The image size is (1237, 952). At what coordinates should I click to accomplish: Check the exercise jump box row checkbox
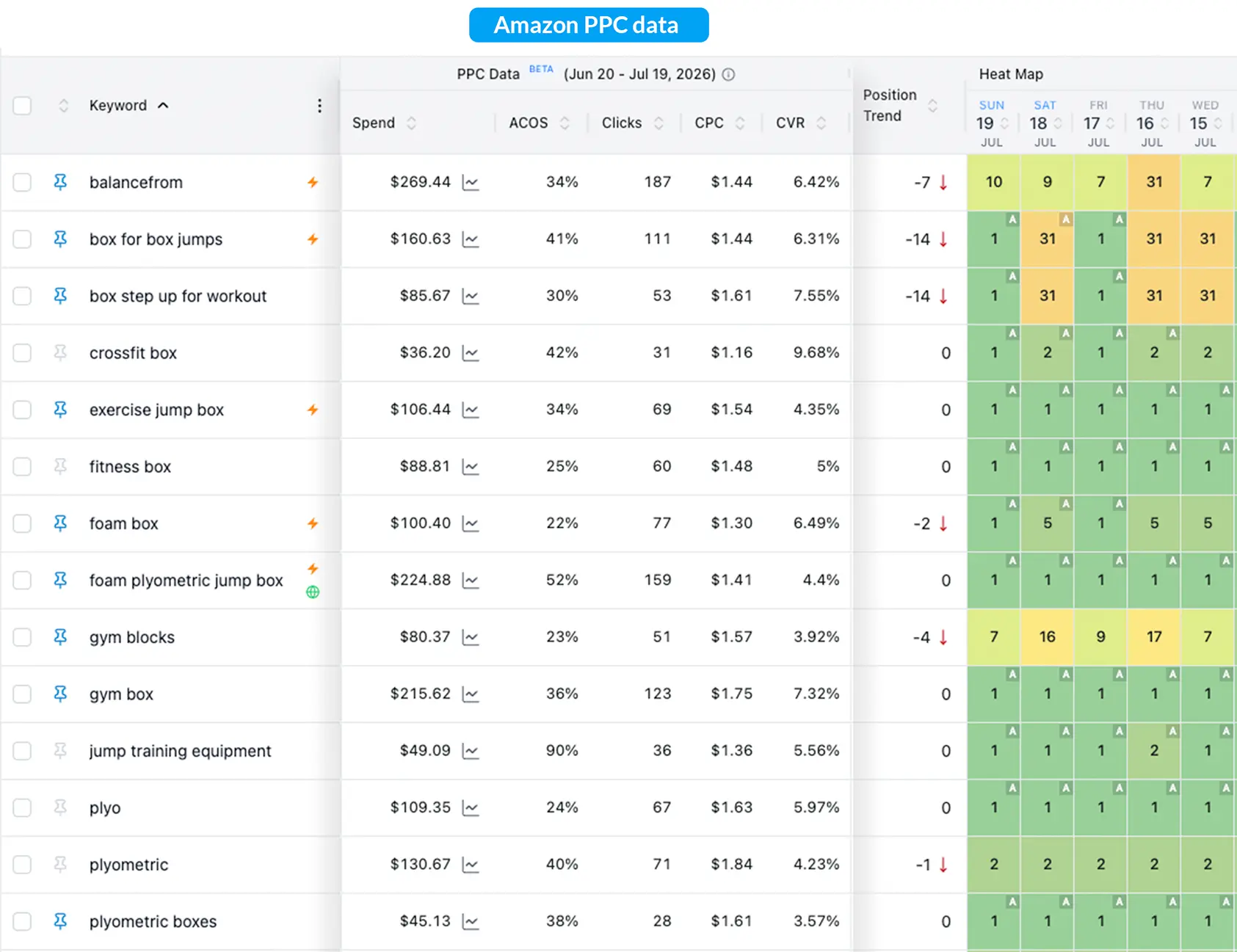[x=22, y=410]
